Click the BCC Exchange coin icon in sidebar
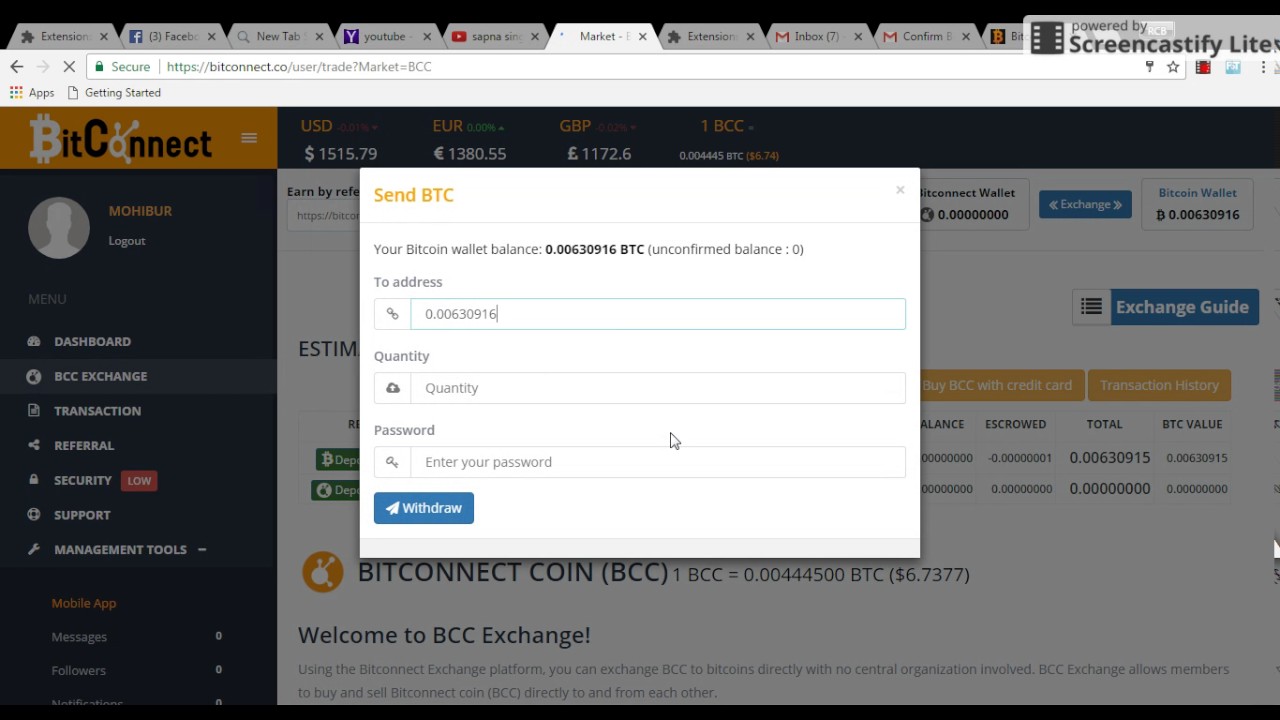Image resolution: width=1280 pixels, height=720 pixels. click(34, 377)
